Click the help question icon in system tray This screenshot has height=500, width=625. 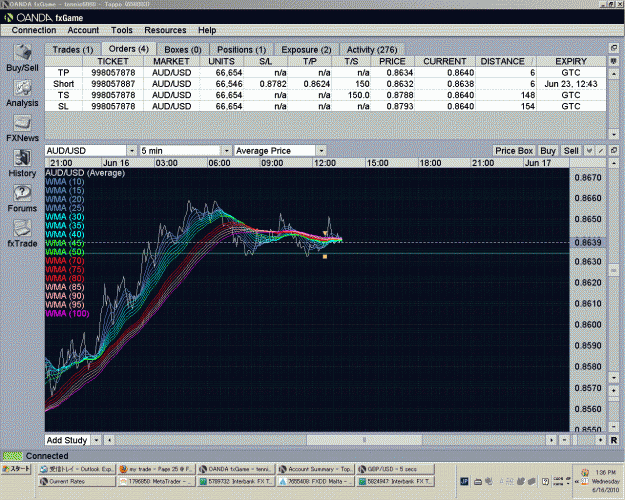[546, 481]
